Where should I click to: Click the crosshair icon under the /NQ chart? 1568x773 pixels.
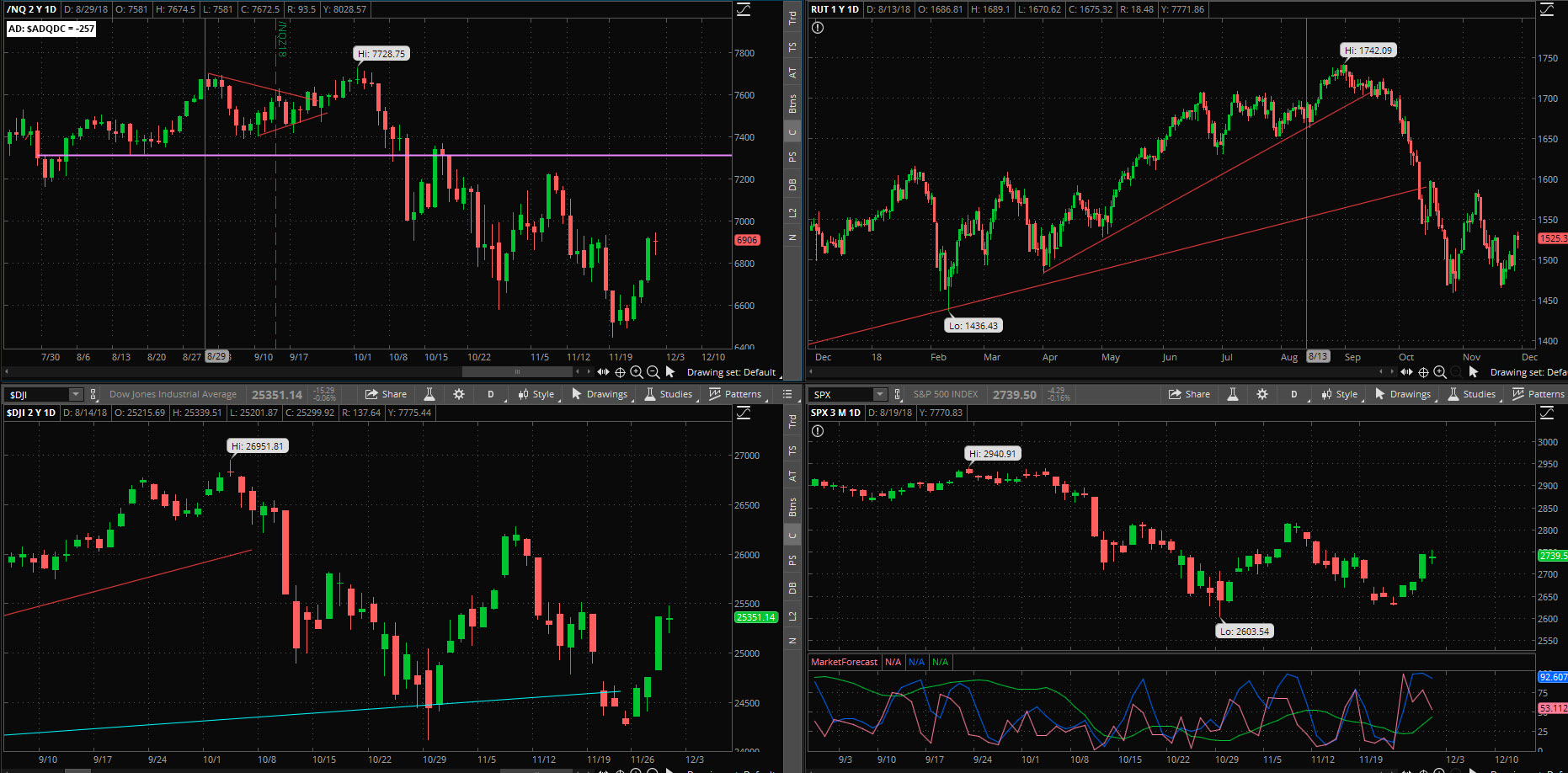(x=620, y=372)
